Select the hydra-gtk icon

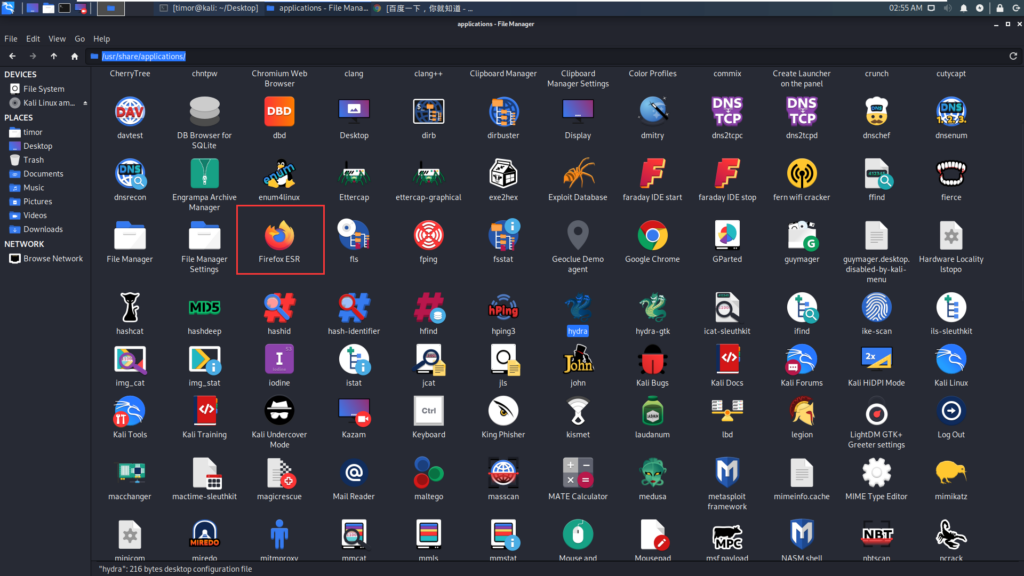652,308
